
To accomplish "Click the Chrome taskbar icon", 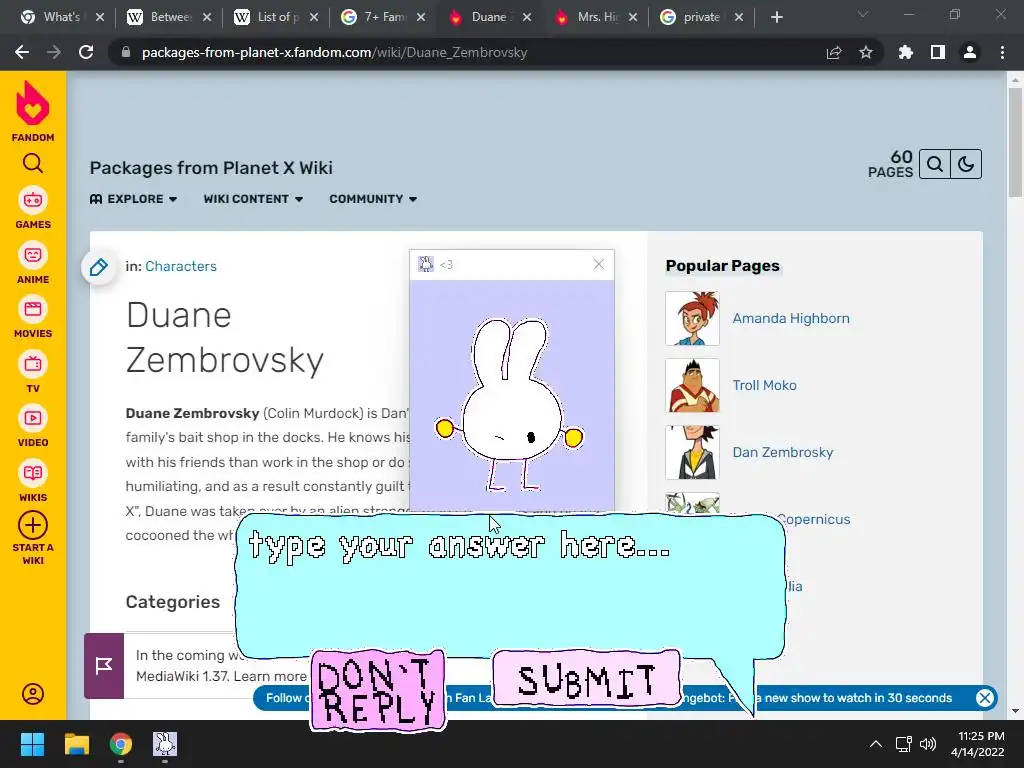I will click(121, 744).
